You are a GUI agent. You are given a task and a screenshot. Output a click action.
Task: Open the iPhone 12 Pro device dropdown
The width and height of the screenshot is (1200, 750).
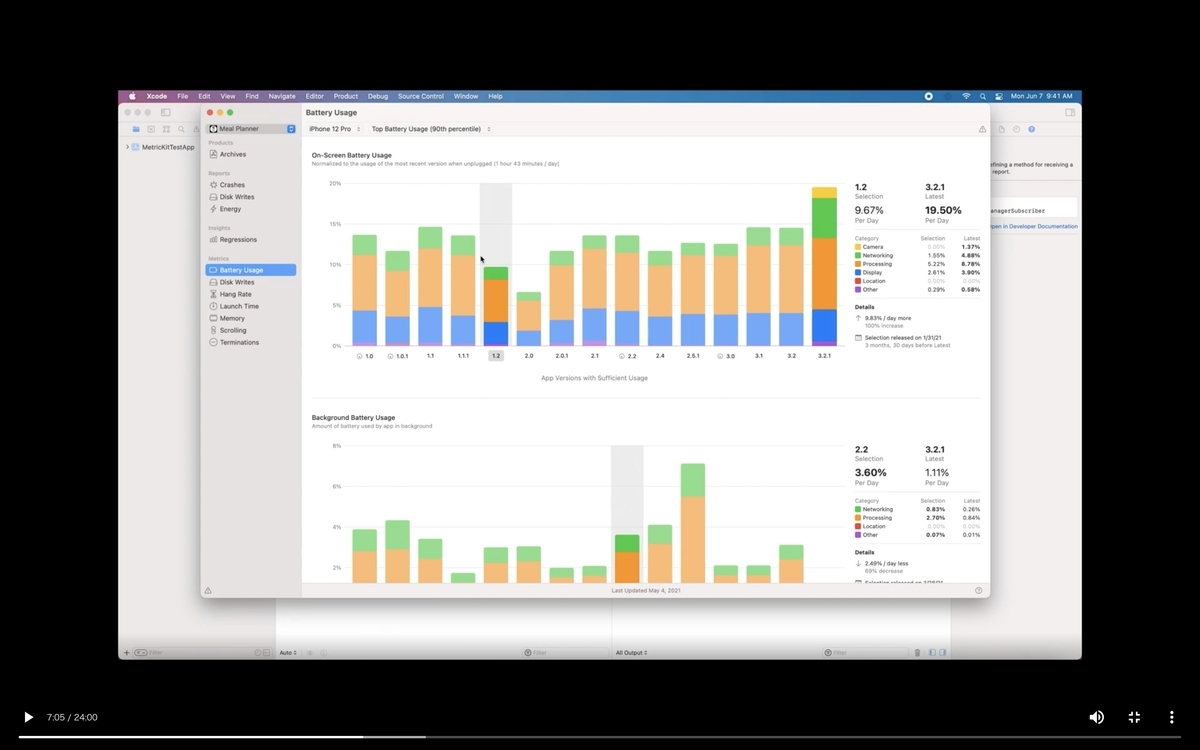coord(334,129)
